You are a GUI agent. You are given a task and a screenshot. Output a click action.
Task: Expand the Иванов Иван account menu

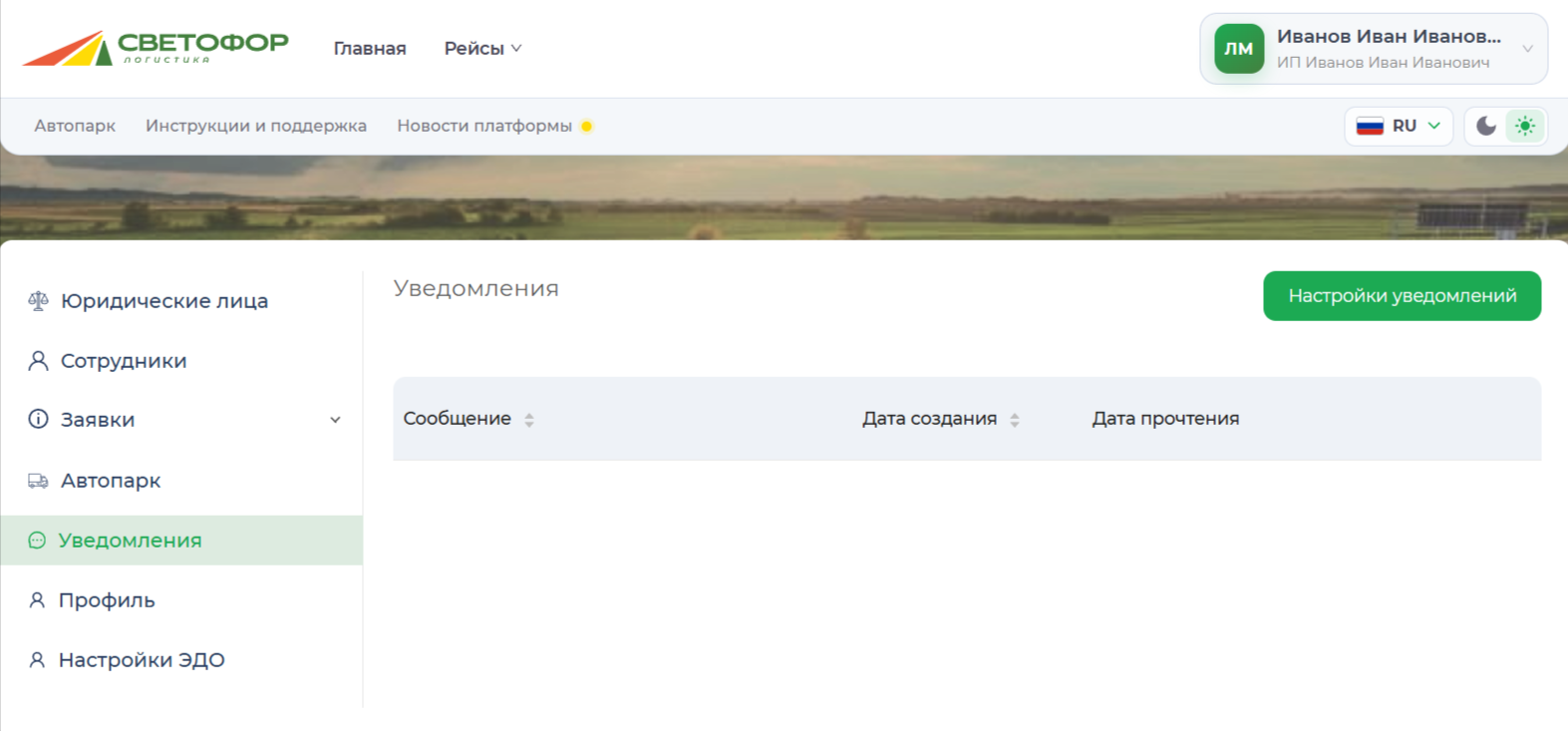tap(1374, 49)
